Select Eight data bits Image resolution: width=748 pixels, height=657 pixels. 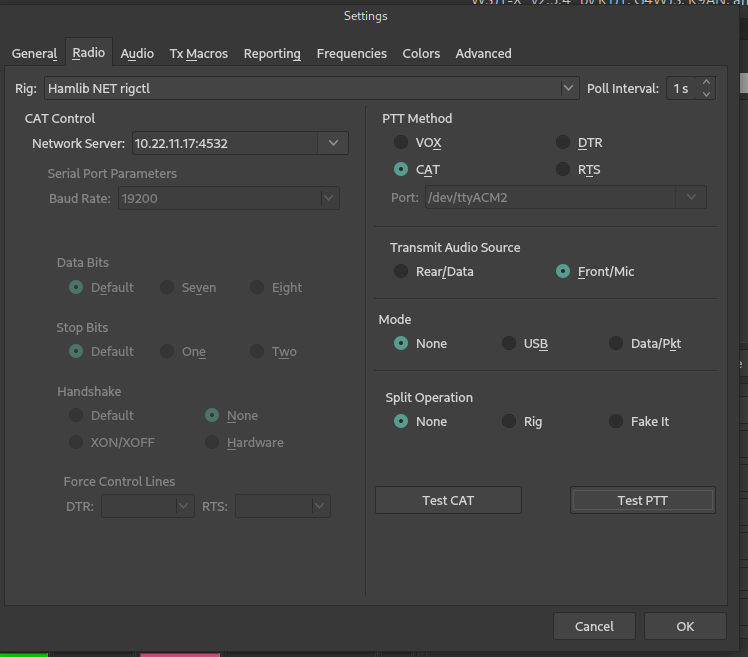pyautogui.click(x=276, y=287)
